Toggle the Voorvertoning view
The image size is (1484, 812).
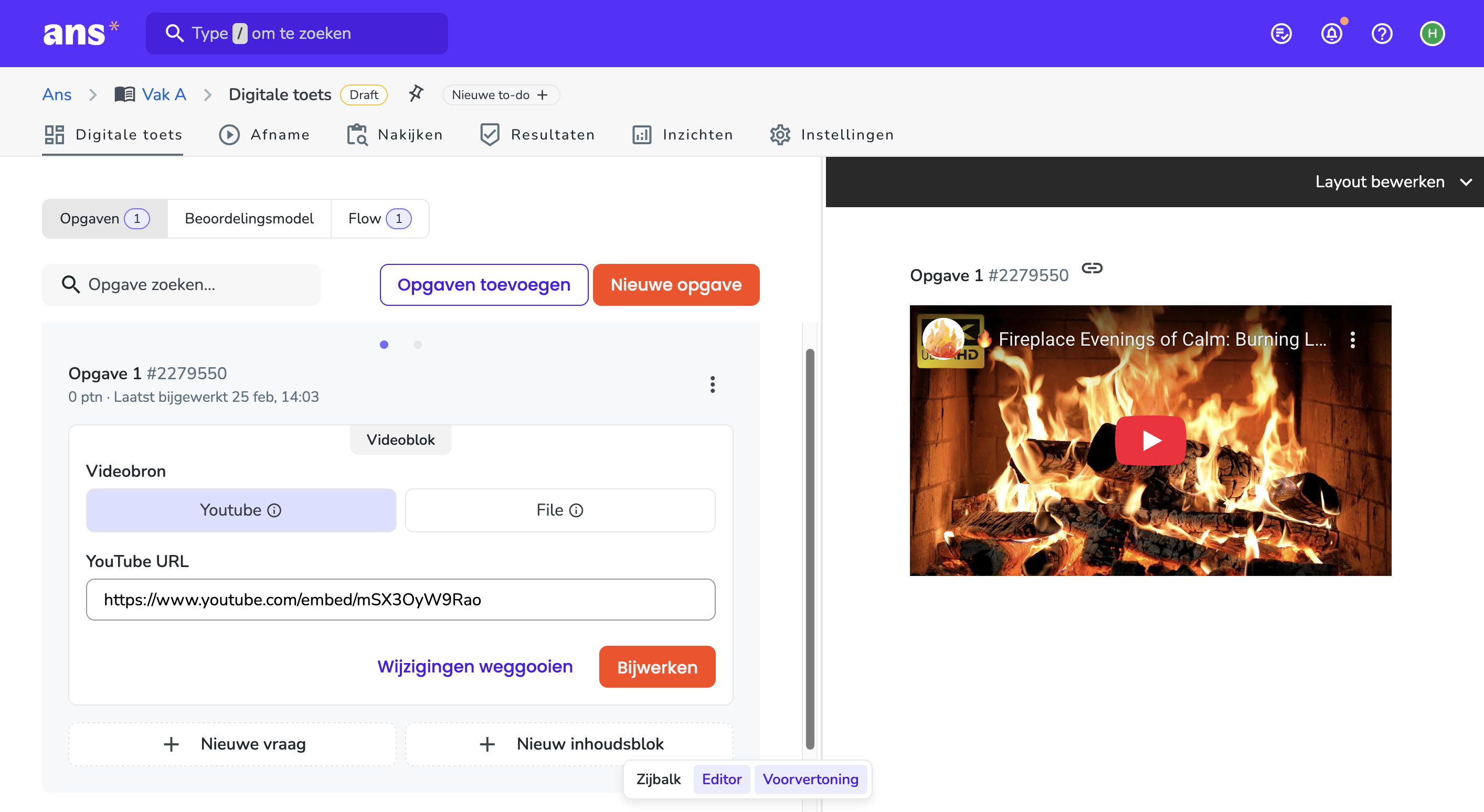(x=810, y=779)
